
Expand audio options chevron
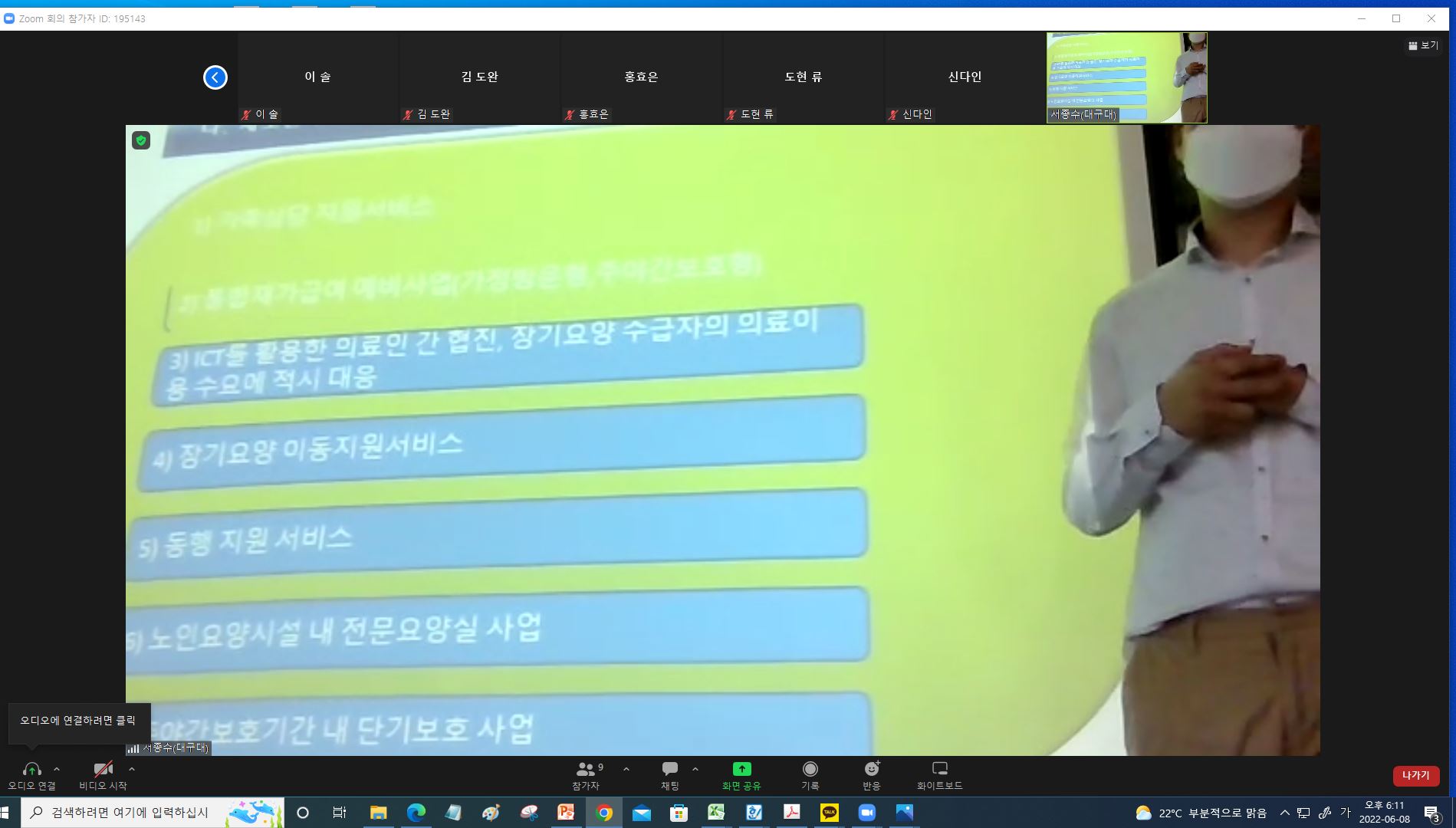click(57, 769)
